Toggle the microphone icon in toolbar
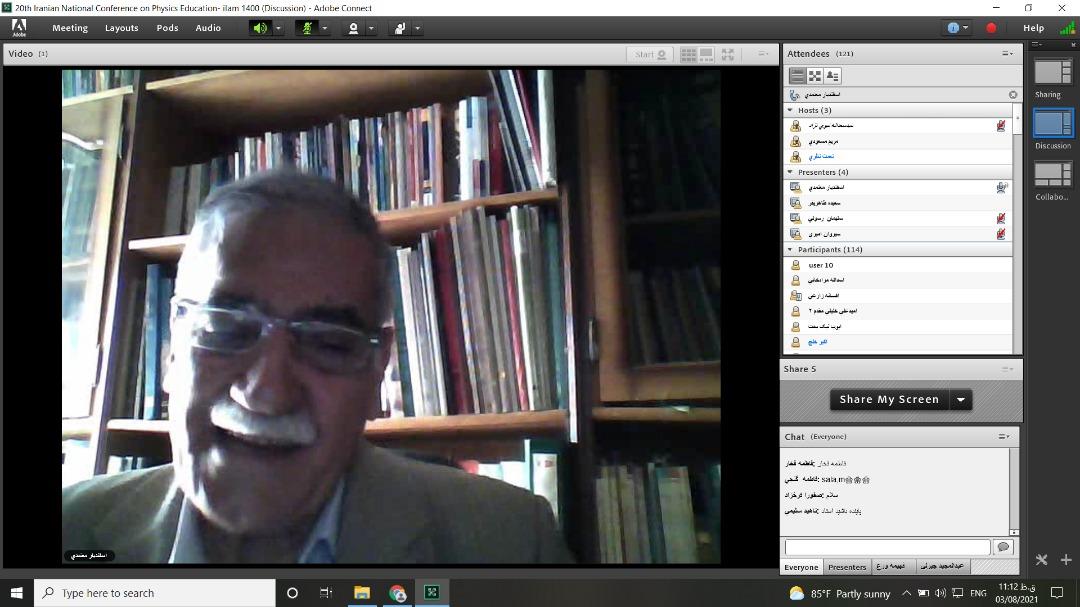This screenshot has height=607, width=1080. coord(307,28)
